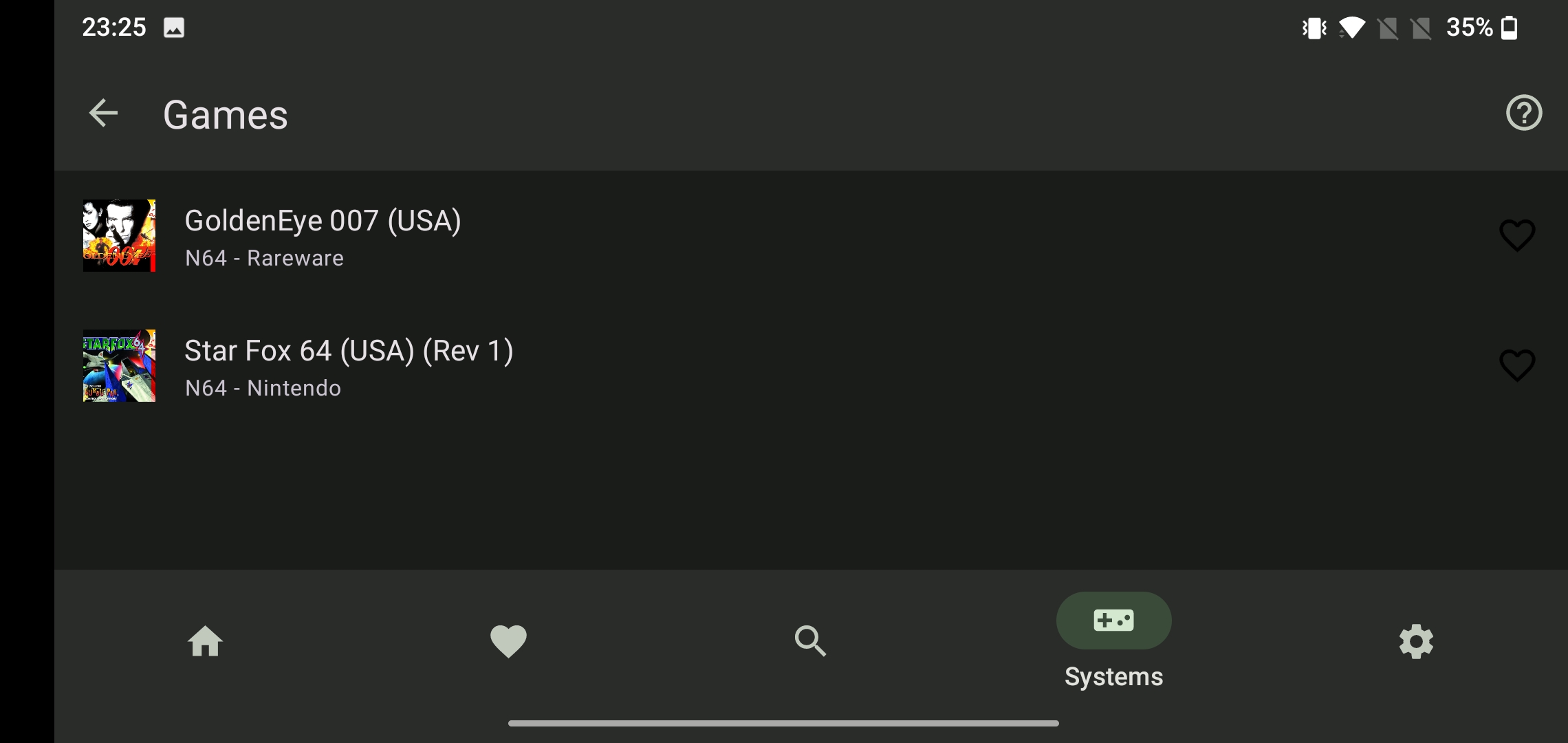Tap the clock in the status bar
The width and height of the screenshot is (1568, 743).
pyautogui.click(x=113, y=28)
